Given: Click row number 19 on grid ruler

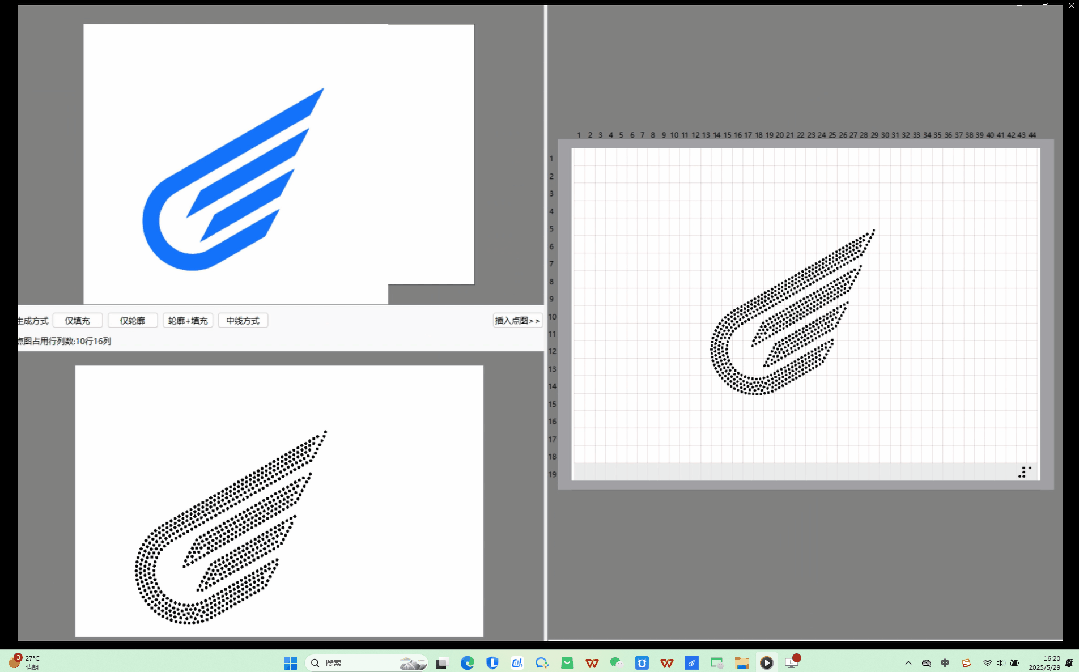Looking at the screenshot, I should click(x=552, y=475).
